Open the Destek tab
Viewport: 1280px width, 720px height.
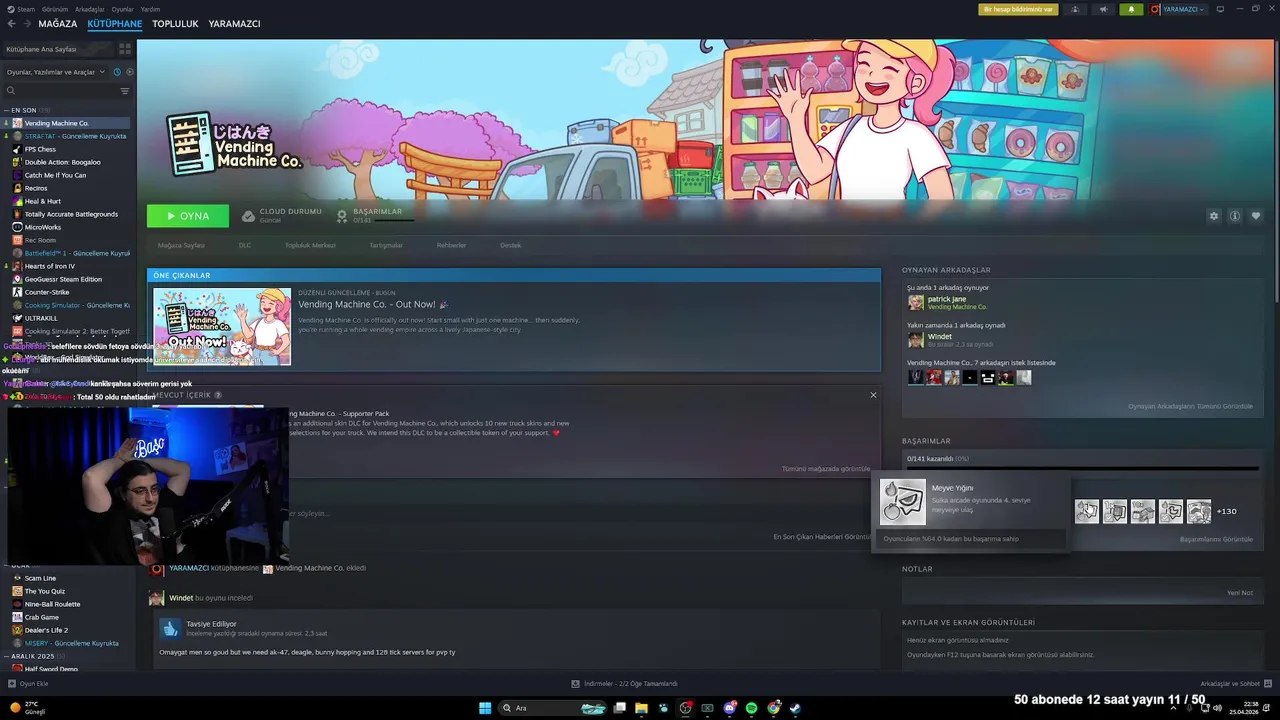[x=510, y=245]
